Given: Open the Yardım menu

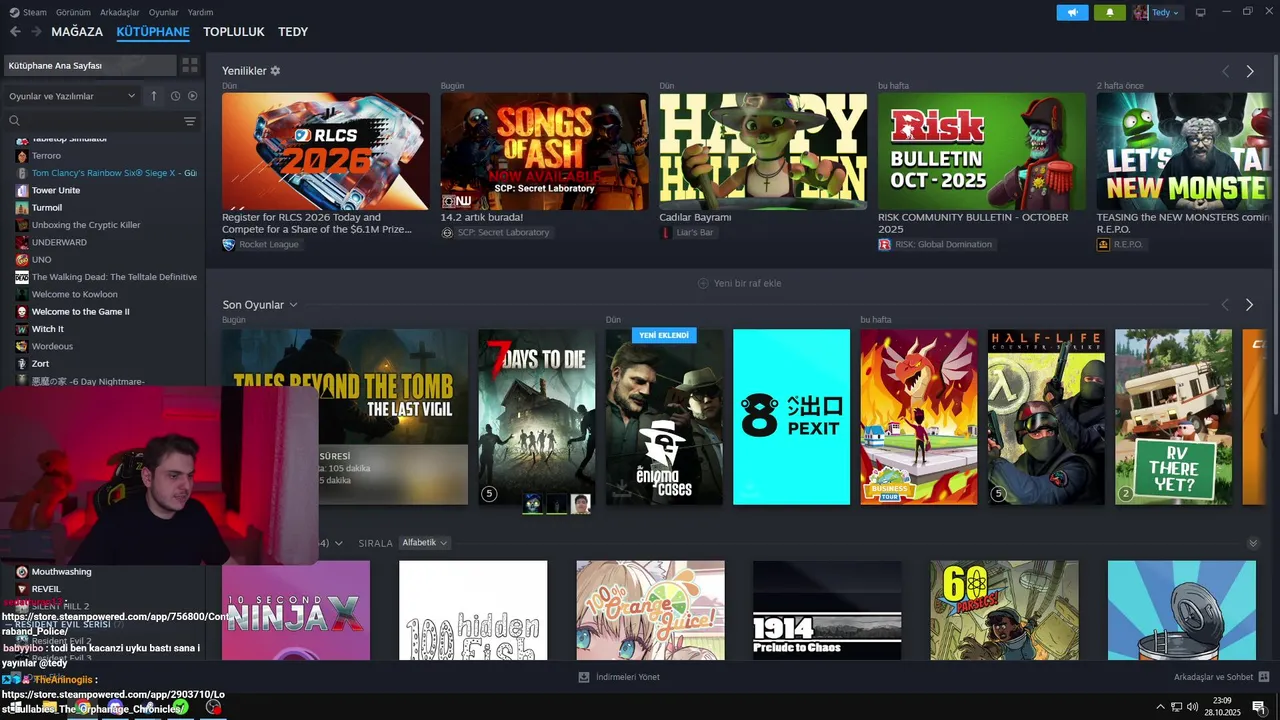Looking at the screenshot, I should 201,12.
